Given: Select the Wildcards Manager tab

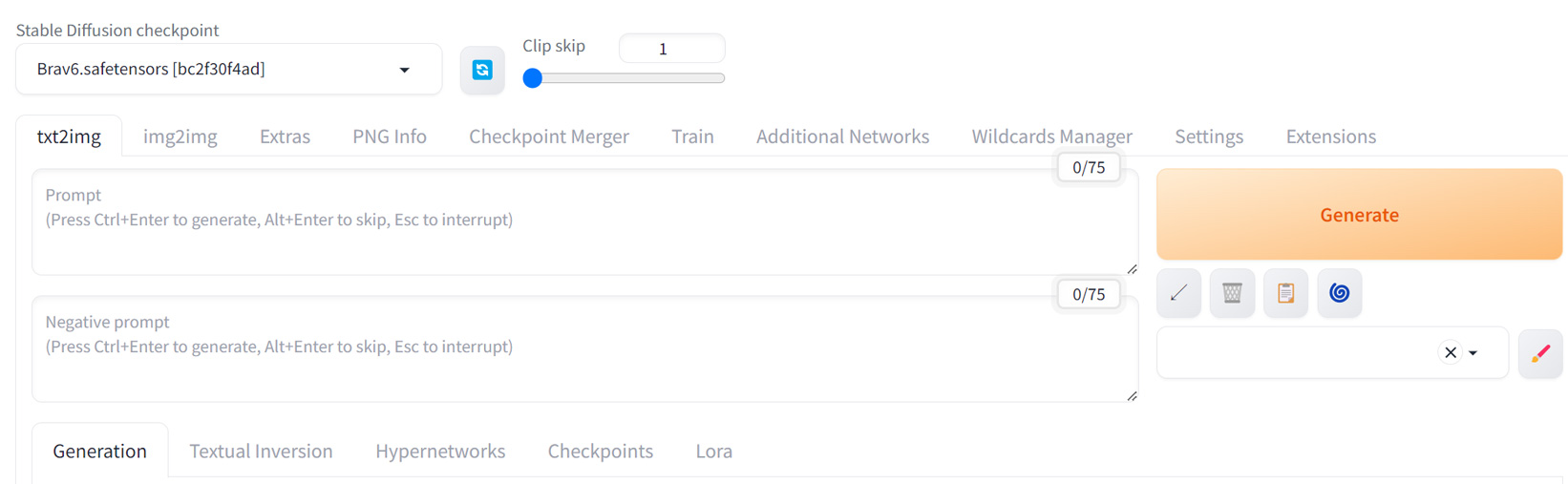Looking at the screenshot, I should tap(1051, 137).
